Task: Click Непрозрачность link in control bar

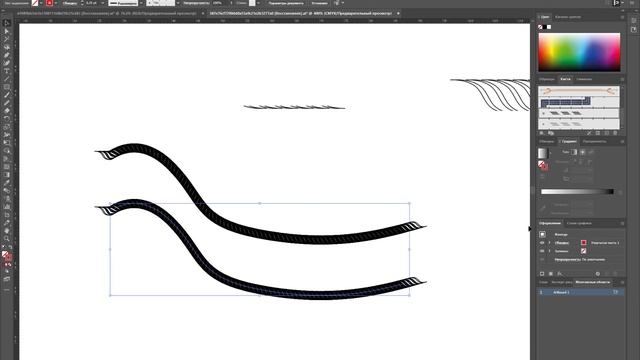Action: pyautogui.click(x=196, y=3)
